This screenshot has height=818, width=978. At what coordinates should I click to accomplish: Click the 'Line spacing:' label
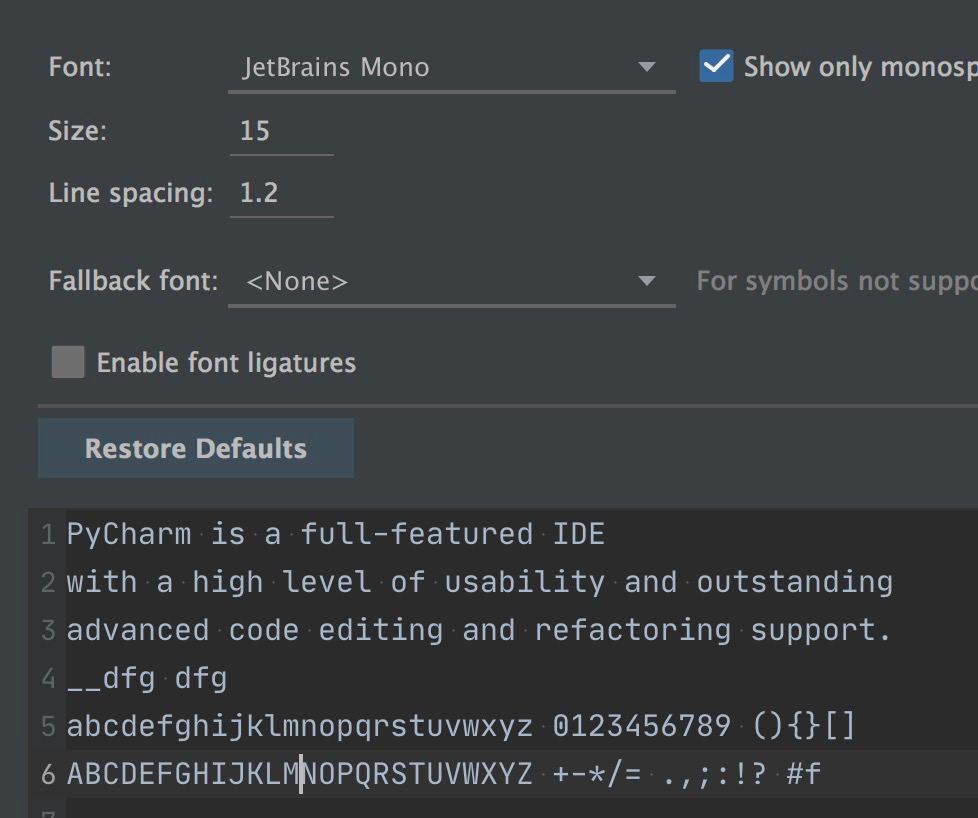(131, 193)
